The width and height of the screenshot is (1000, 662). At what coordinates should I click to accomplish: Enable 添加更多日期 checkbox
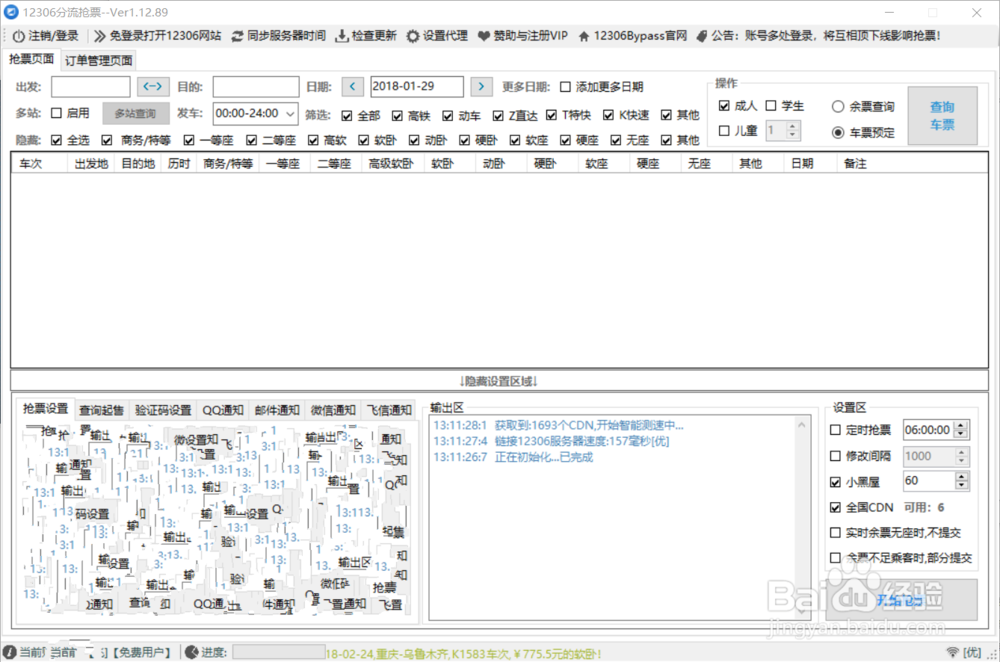coord(565,87)
